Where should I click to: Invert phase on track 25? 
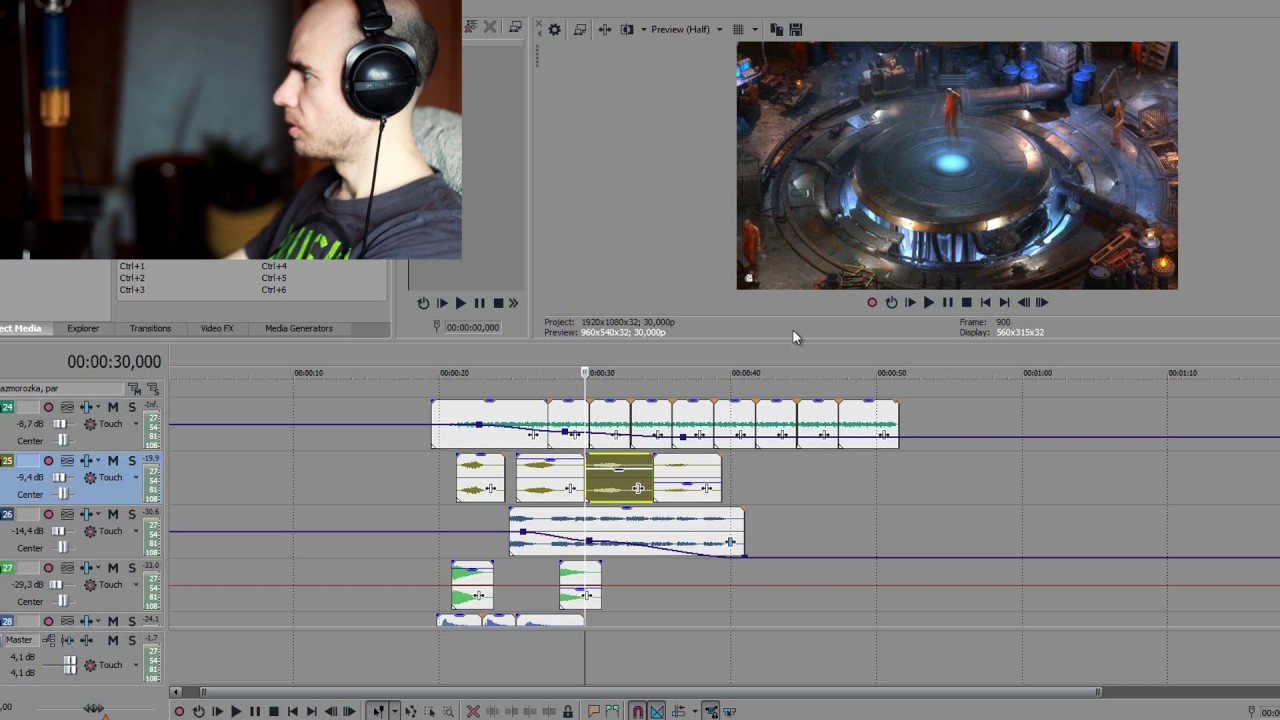tap(67, 461)
